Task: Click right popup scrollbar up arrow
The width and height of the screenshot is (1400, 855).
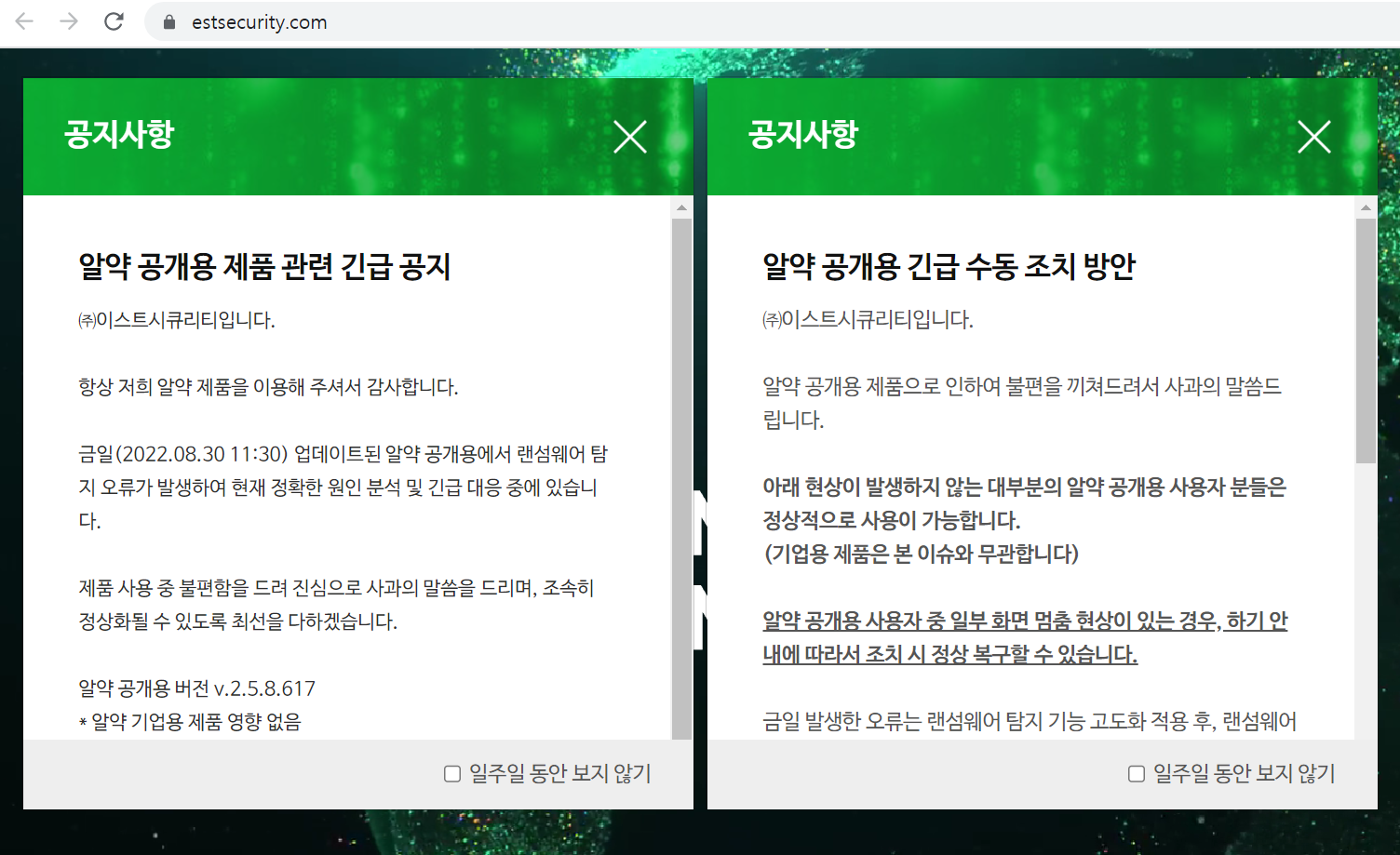Action: pyautogui.click(x=1366, y=207)
